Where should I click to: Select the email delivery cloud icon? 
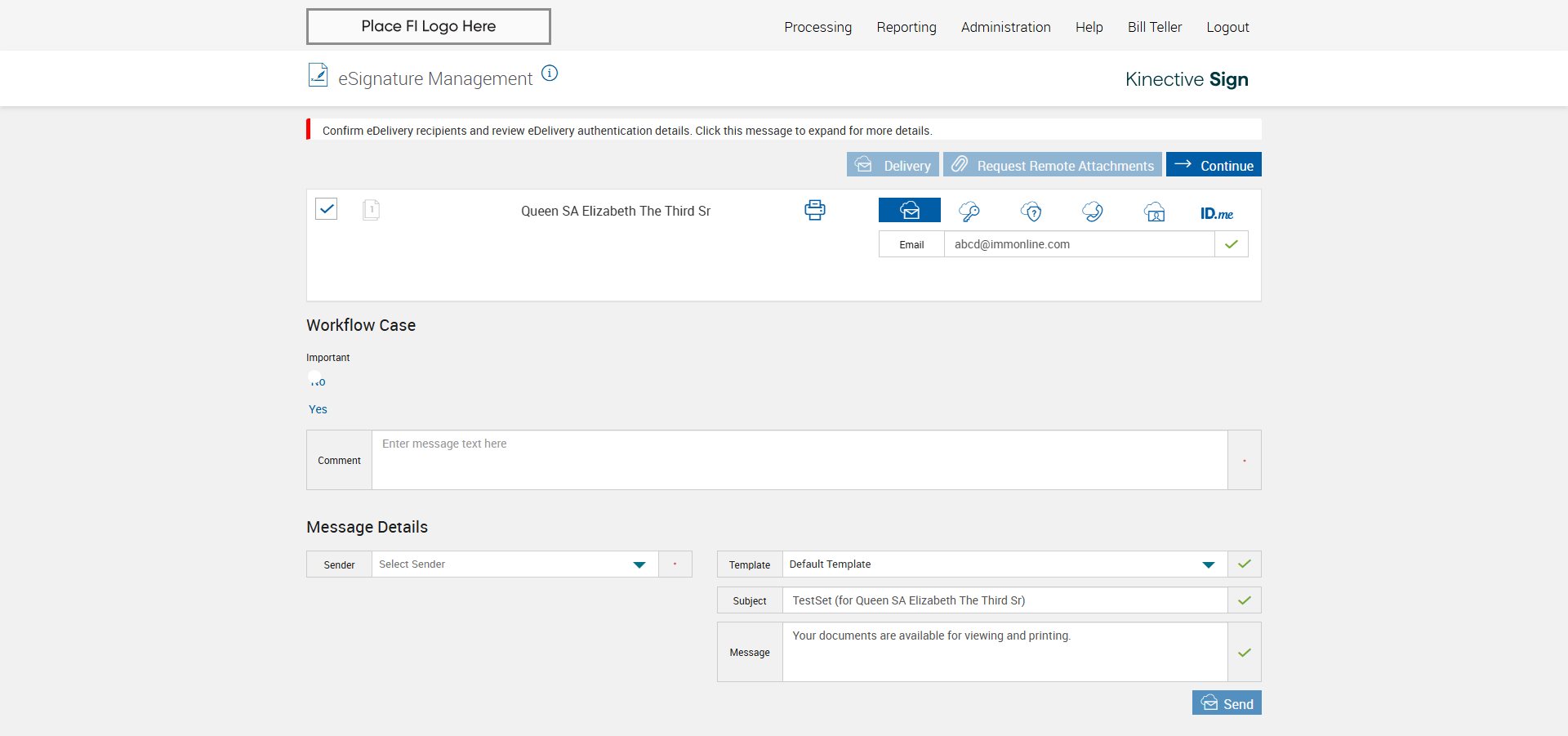909,211
